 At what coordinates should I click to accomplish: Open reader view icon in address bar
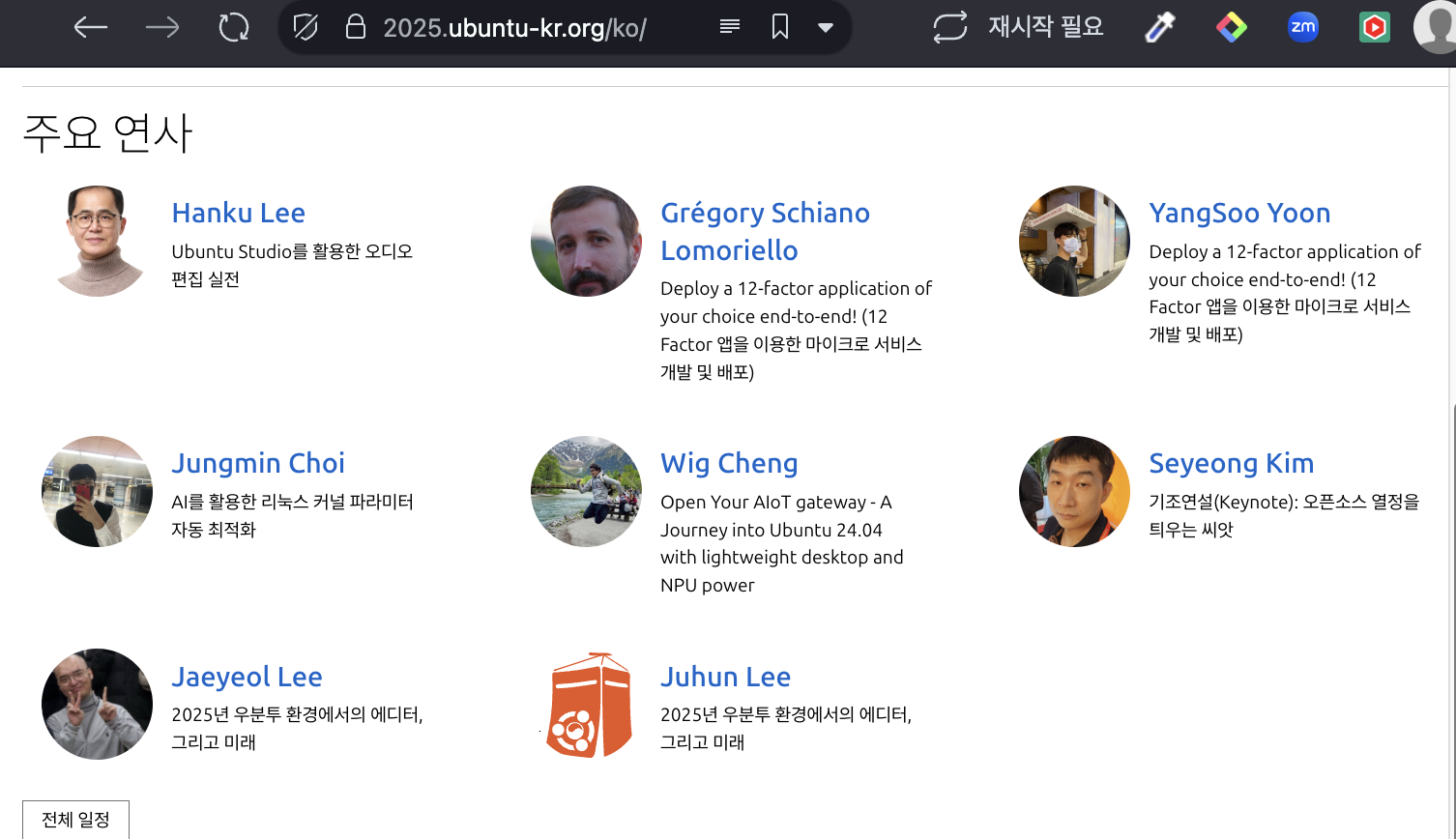tap(730, 26)
